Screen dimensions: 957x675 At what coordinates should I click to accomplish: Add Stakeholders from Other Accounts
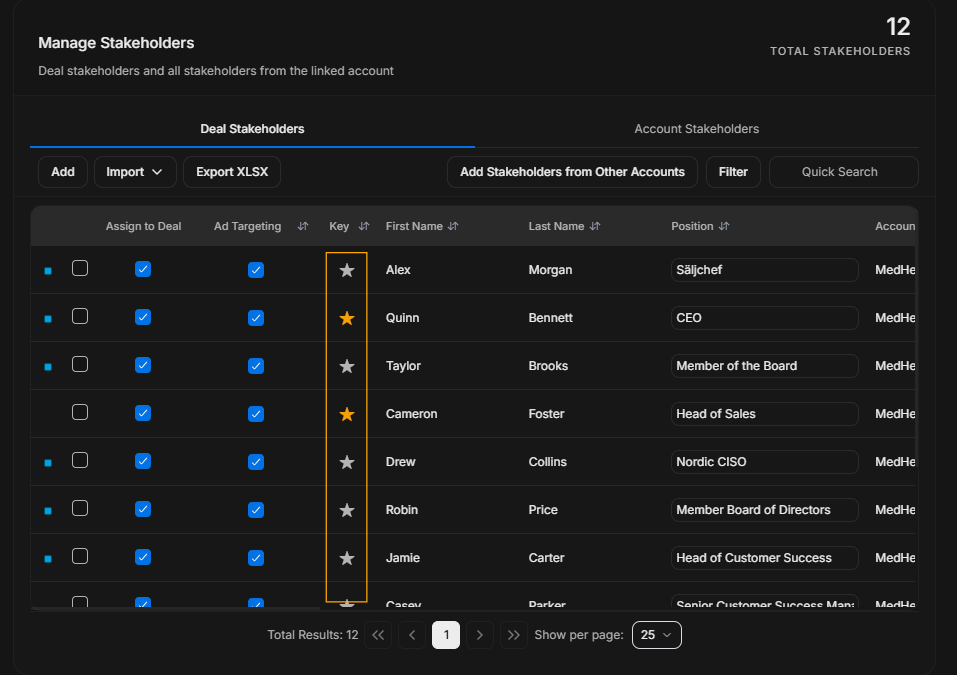click(x=572, y=172)
